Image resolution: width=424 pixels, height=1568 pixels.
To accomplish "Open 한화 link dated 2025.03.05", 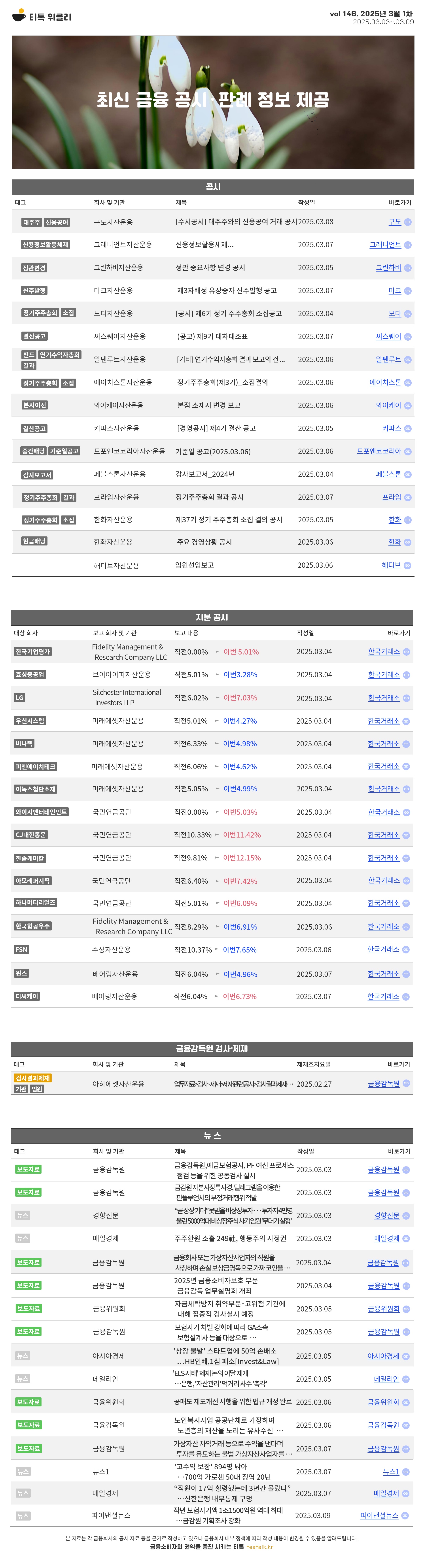I will [x=395, y=520].
